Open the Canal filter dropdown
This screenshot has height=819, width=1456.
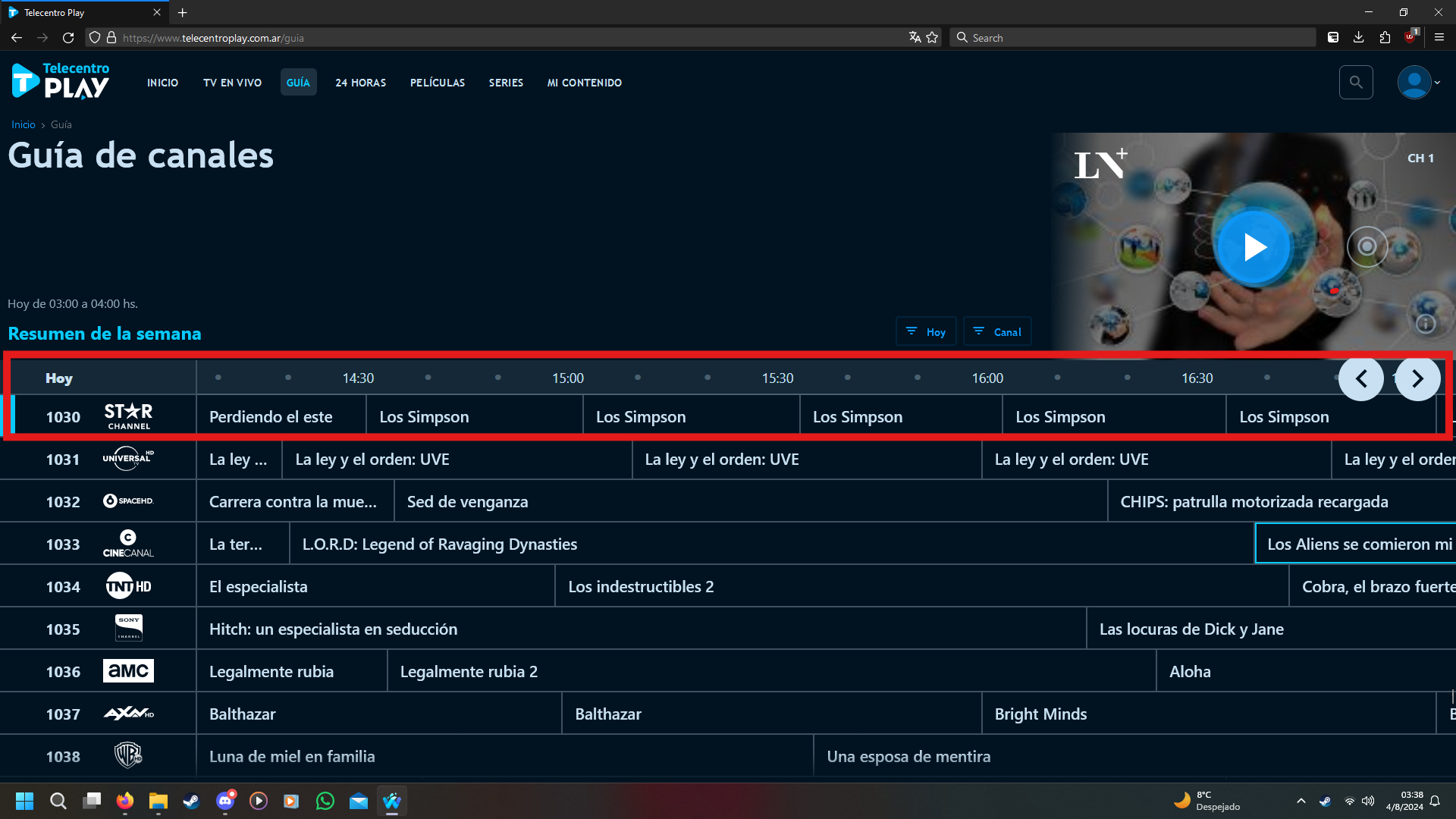coord(997,332)
